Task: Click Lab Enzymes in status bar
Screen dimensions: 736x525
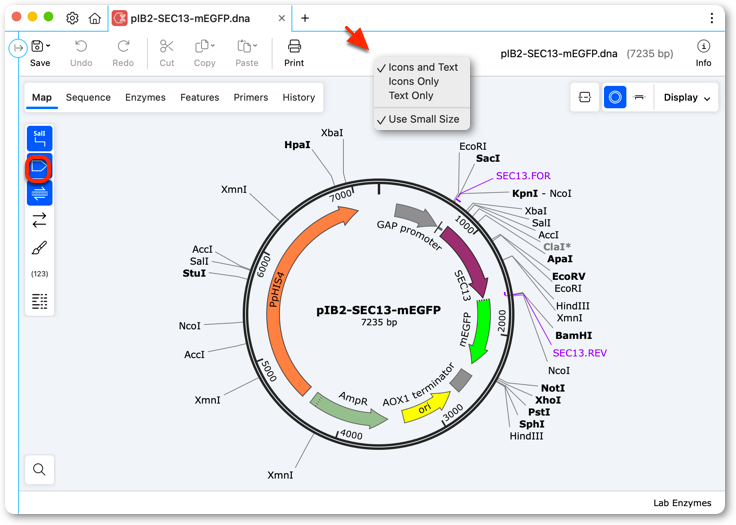Action: pyautogui.click(x=682, y=502)
